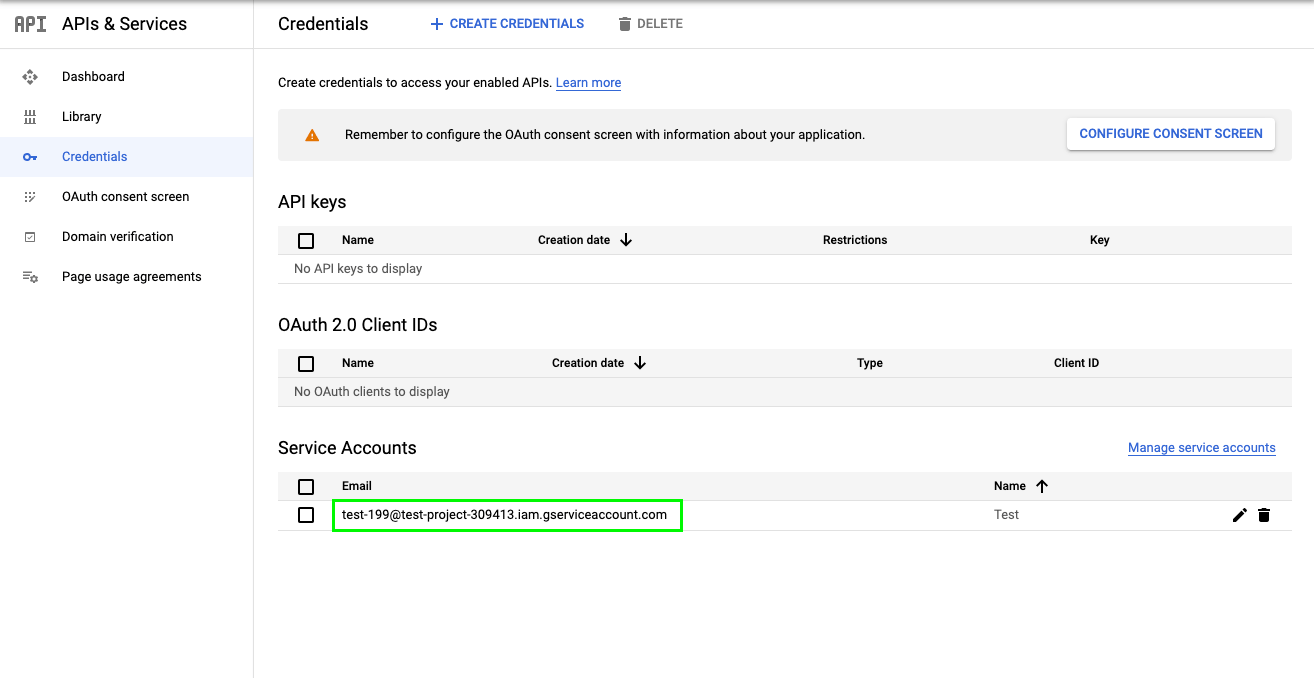Check the API keys select-all checkbox
1314x678 pixels.
pos(306,241)
